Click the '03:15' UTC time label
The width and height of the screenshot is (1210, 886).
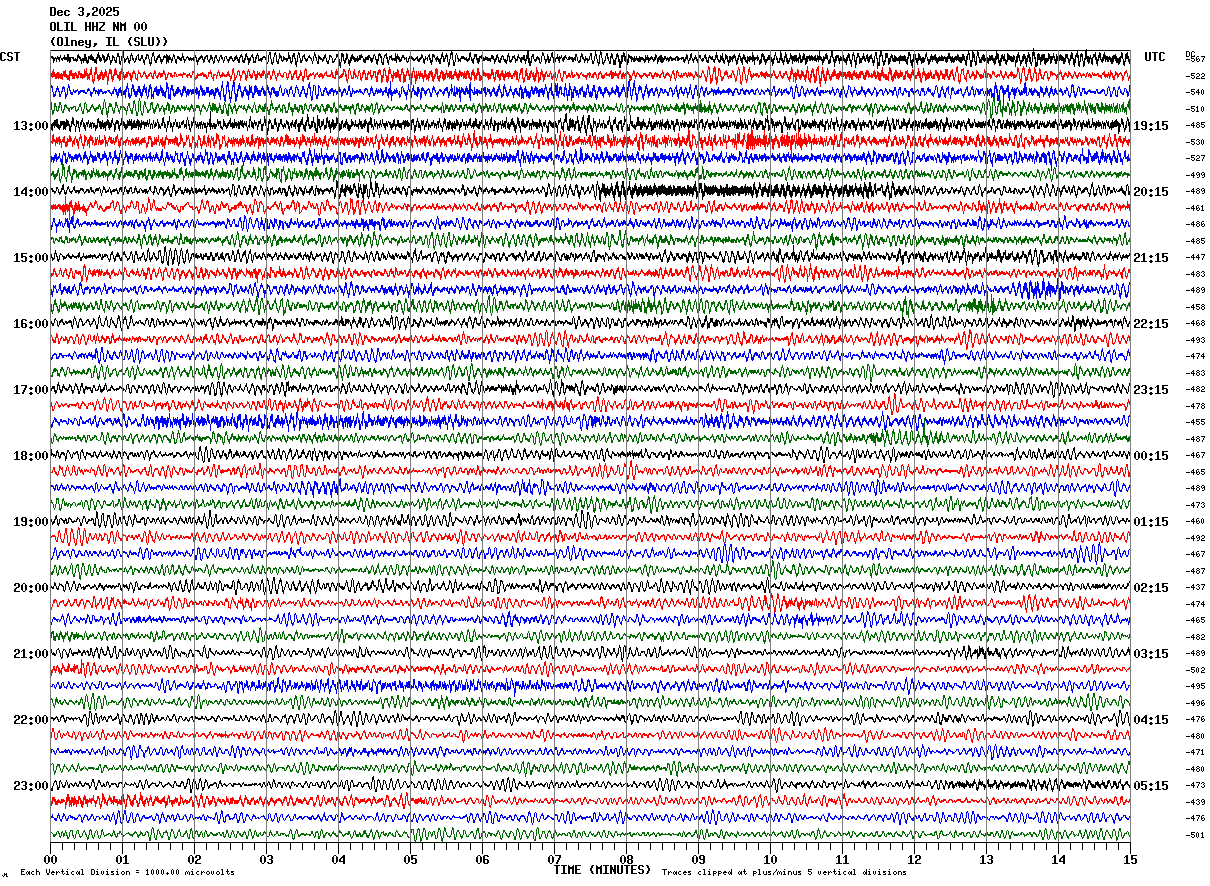click(1151, 654)
